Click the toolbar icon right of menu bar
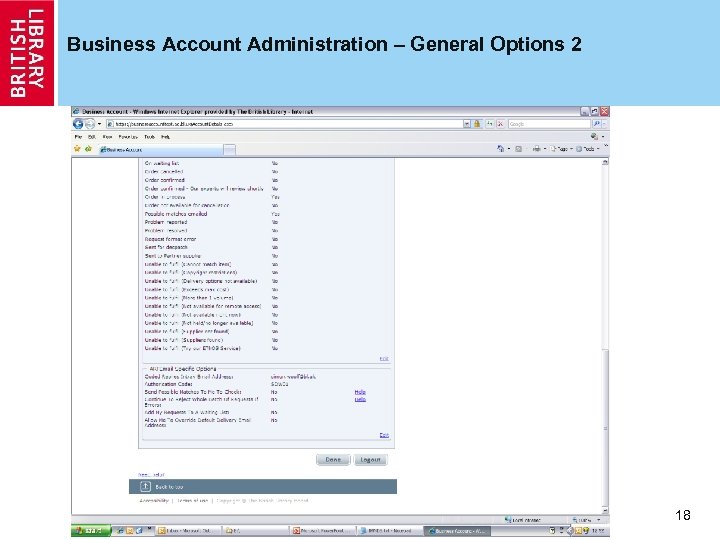Image resolution: width=720 pixels, height=540 pixels. 594,136
